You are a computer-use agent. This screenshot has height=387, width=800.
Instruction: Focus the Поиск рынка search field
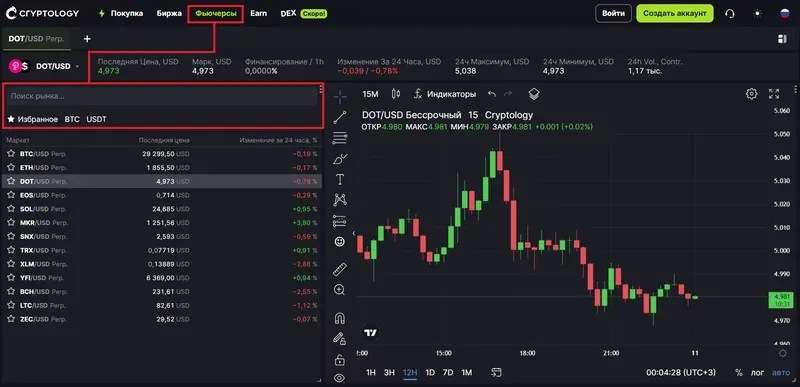click(162, 96)
